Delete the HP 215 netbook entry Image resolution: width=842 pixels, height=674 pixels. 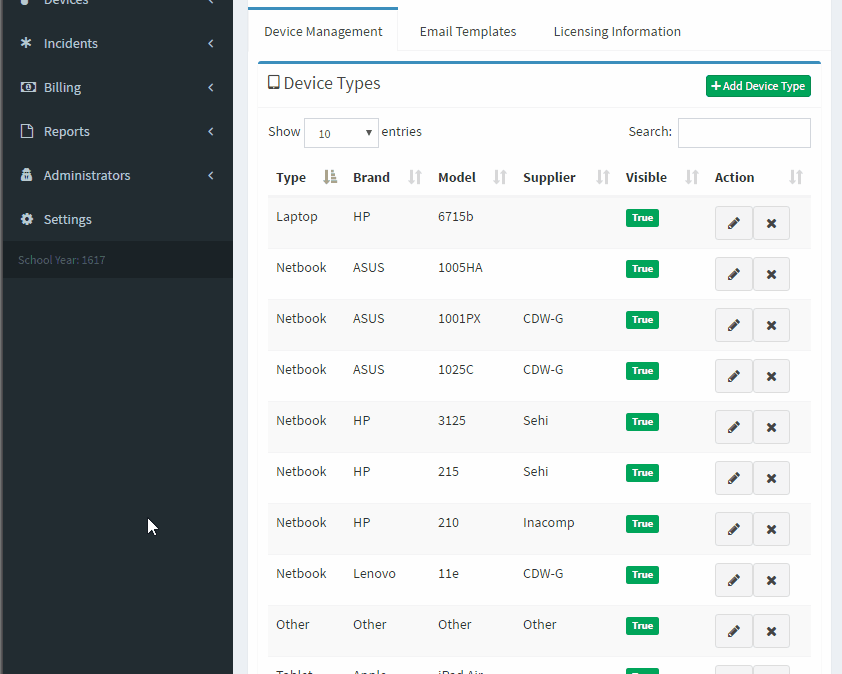tap(771, 478)
